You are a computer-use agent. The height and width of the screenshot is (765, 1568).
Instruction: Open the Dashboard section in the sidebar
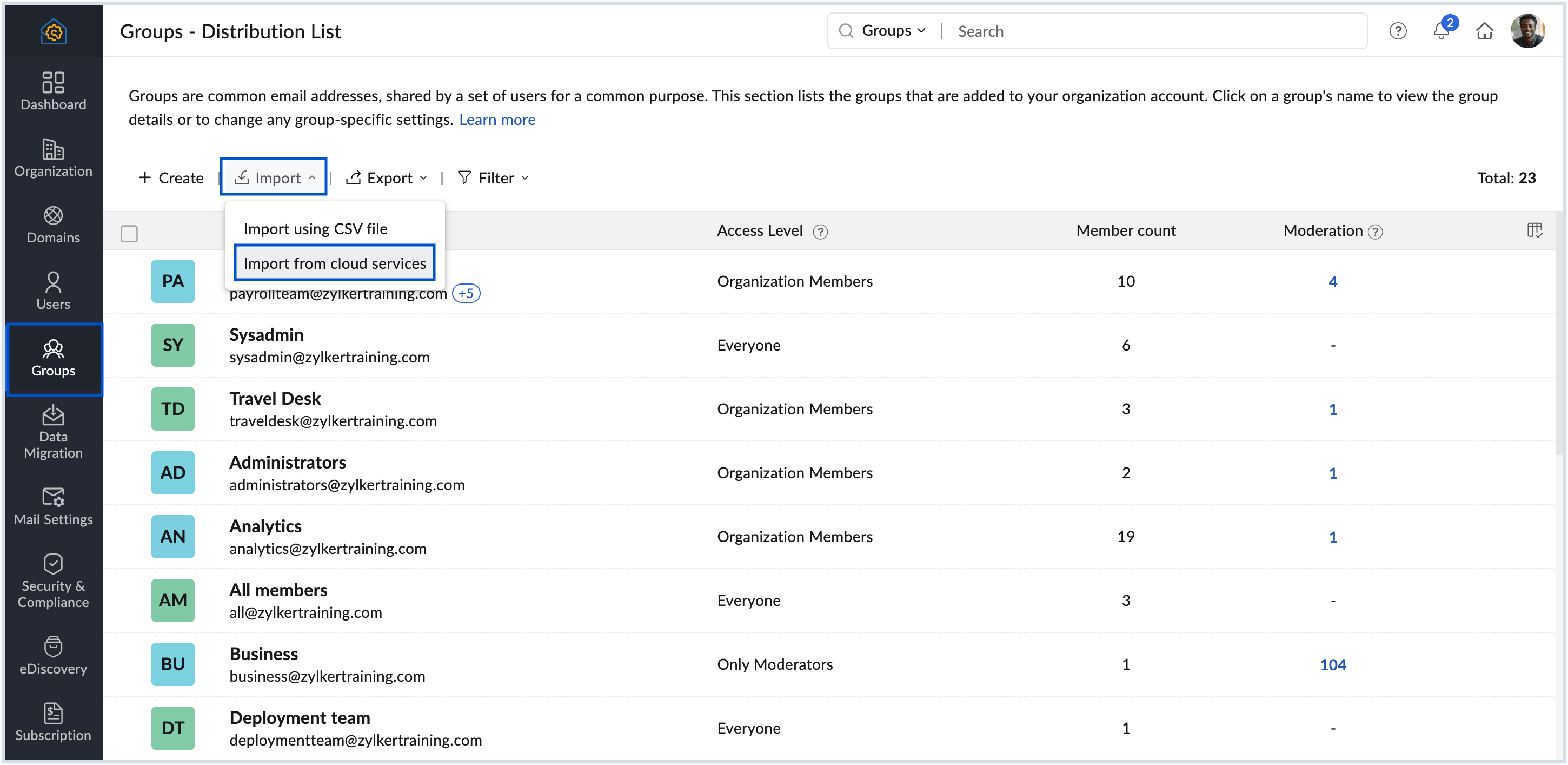coord(53,91)
